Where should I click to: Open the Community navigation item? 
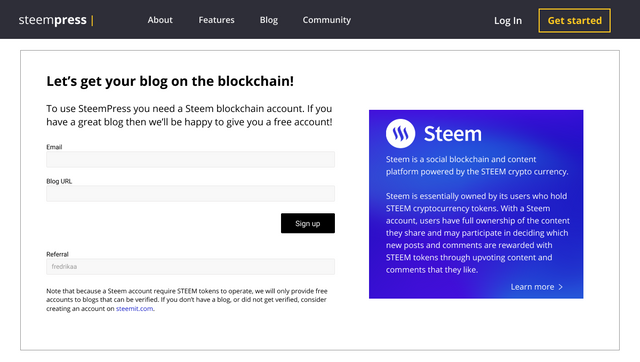tap(327, 20)
